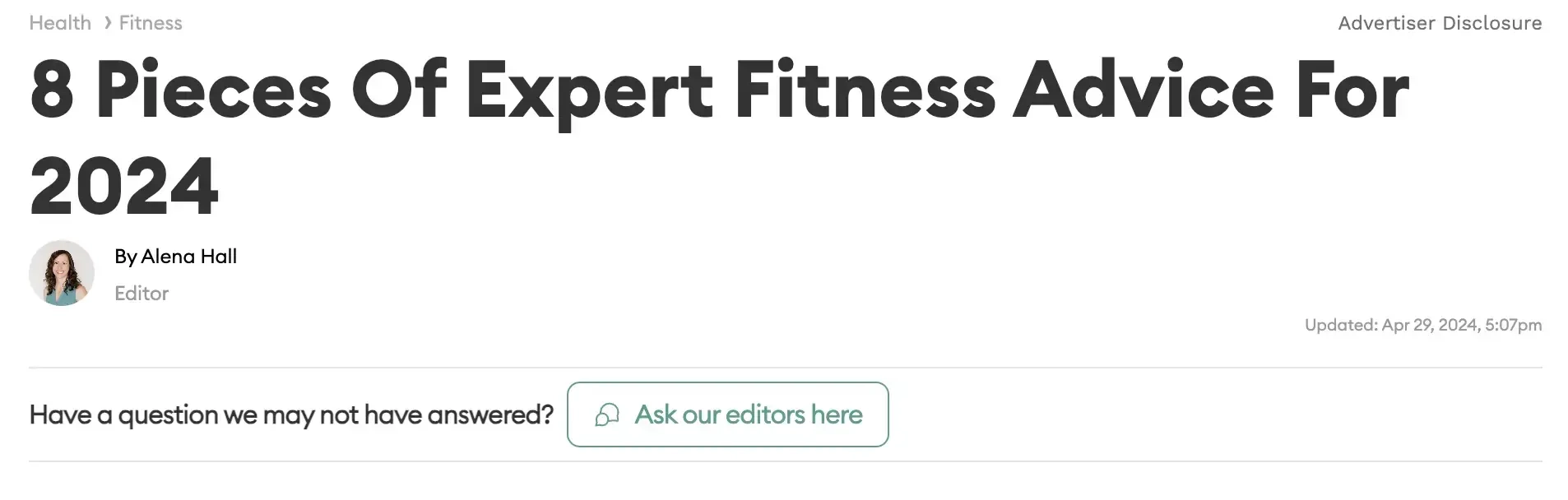Click the Editor role label under the author
This screenshot has height=500, width=1568.
click(141, 294)
